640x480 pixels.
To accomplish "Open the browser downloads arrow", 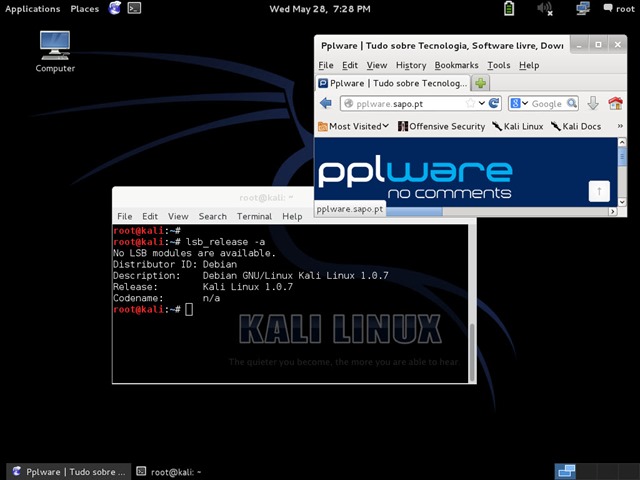I will (x=593, y=103).
